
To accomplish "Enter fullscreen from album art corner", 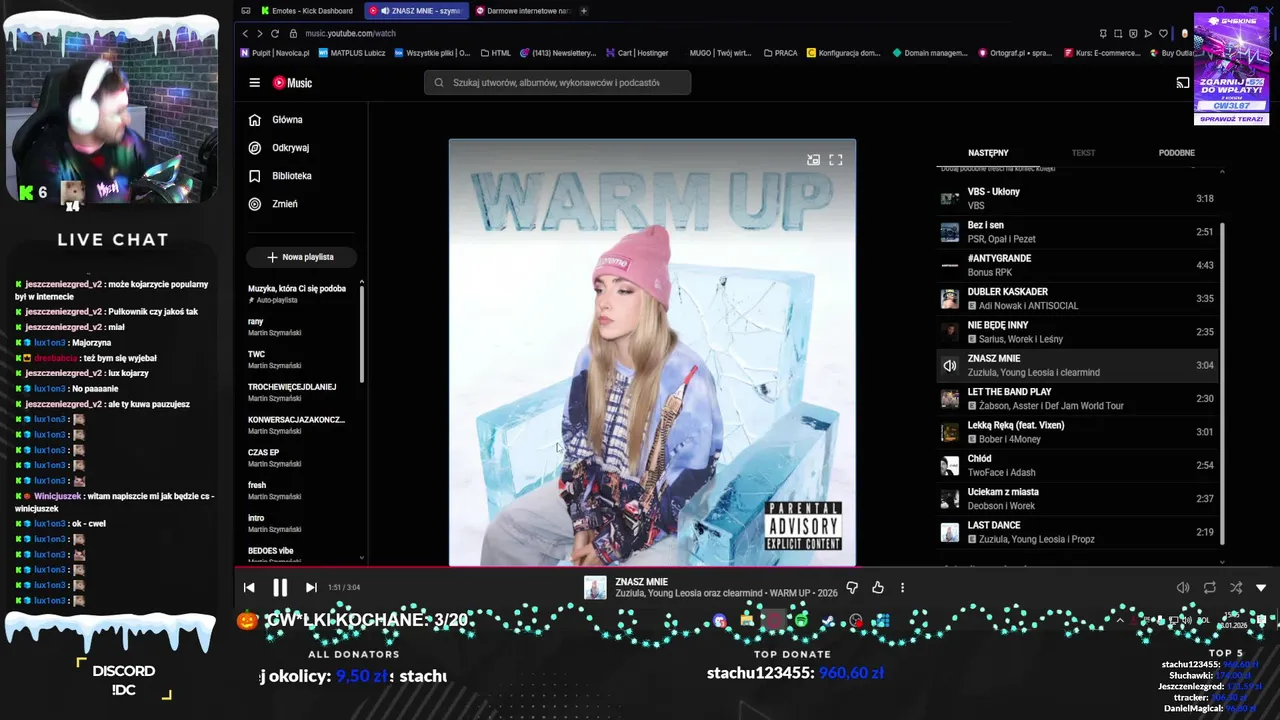I will click(836, 160).
